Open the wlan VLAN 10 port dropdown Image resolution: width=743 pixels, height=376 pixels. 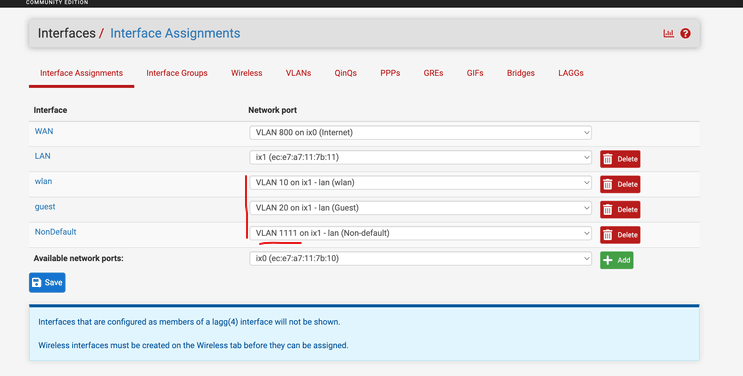coord(420,183)
